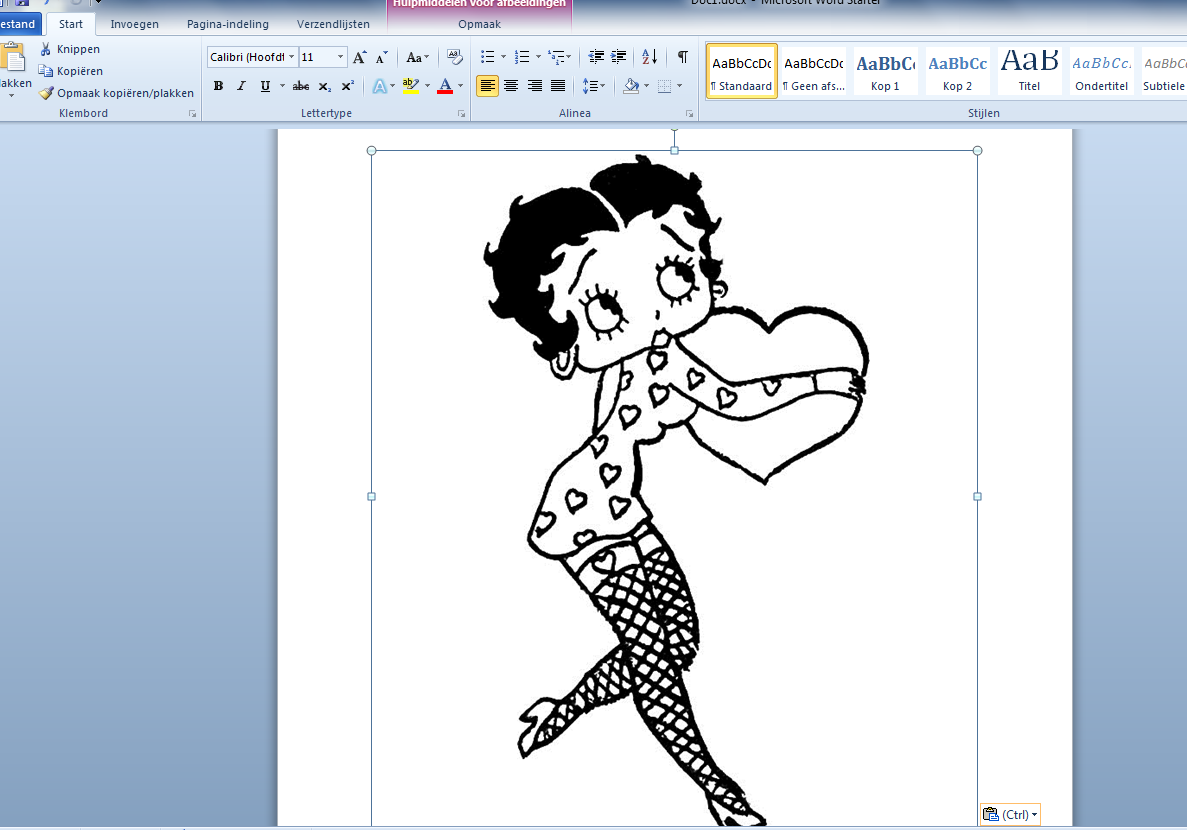Click the image's left middle resize handle

372,497
